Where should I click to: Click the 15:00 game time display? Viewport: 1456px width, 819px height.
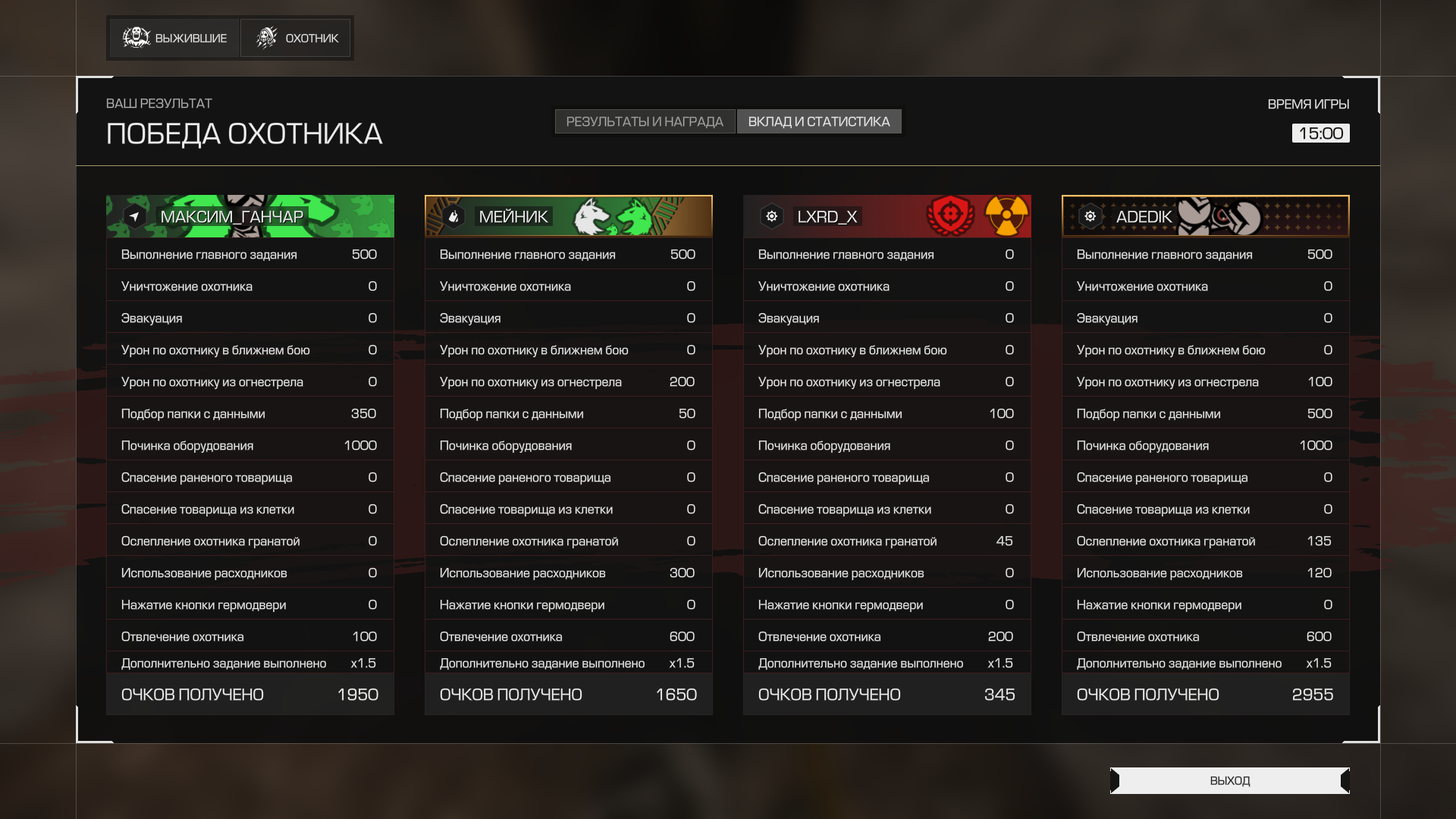tap(1320, 133)
